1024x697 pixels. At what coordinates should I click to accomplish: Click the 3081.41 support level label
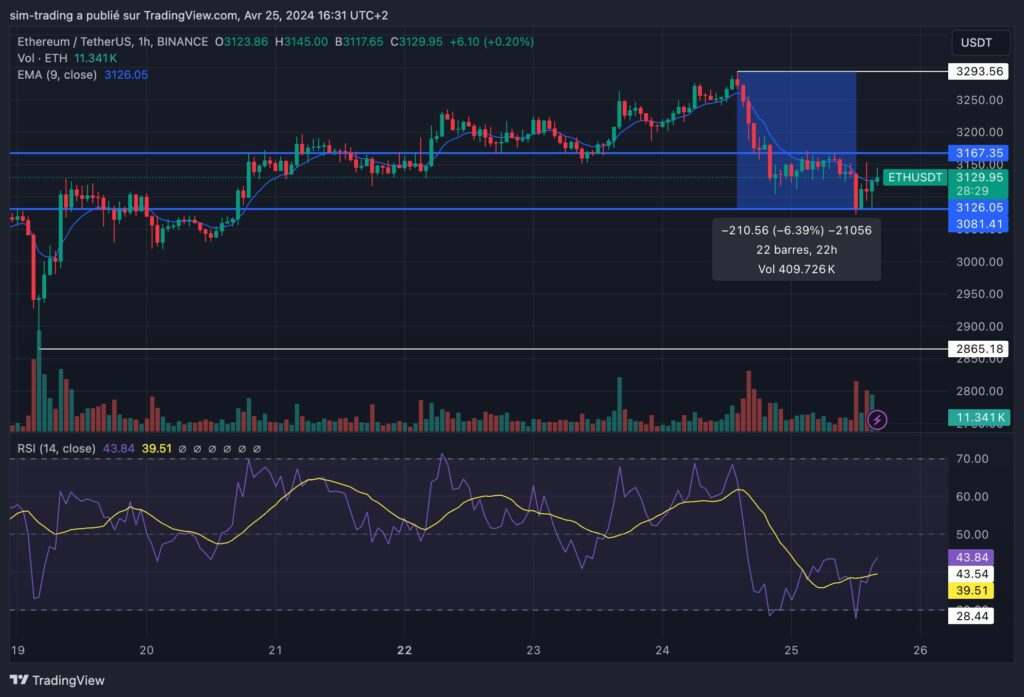click(978, 224)
